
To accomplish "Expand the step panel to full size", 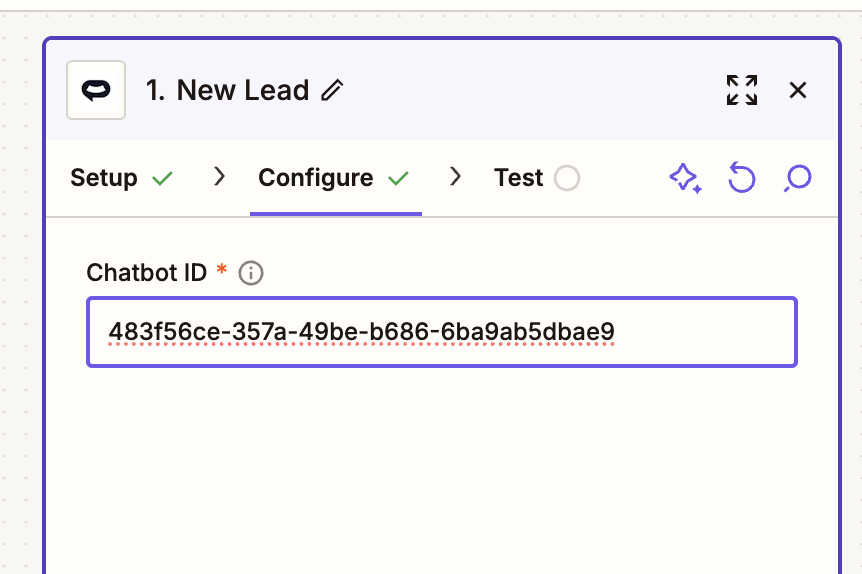I will pyautogui.click(x=741, y=90).
